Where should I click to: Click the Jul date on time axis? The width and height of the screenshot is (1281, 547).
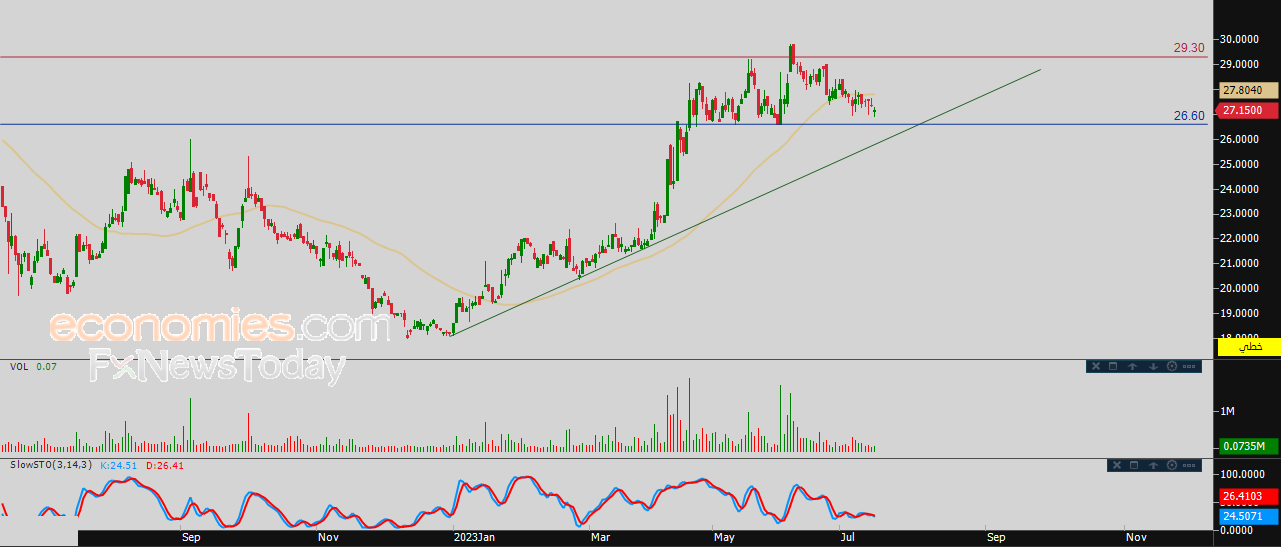(x=850, y=537)
